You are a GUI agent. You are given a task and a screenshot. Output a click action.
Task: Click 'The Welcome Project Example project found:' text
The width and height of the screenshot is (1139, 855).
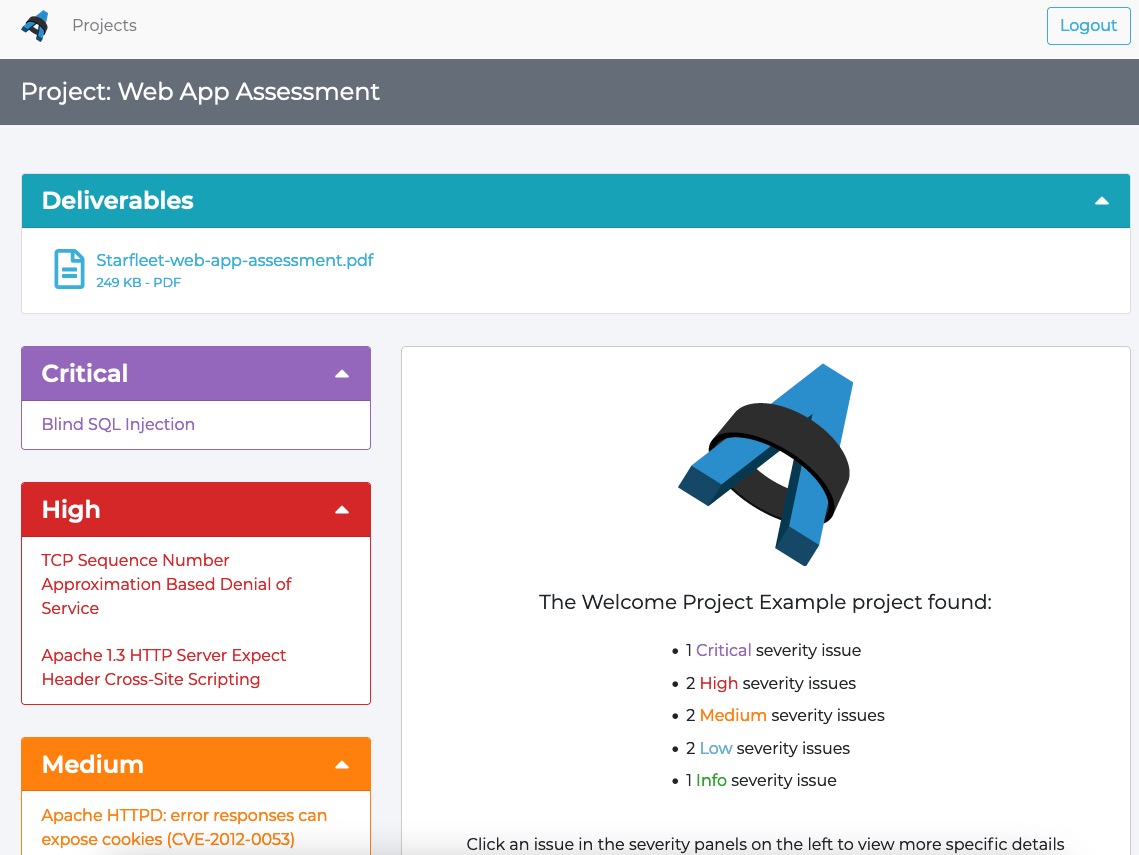click(765, 602)
